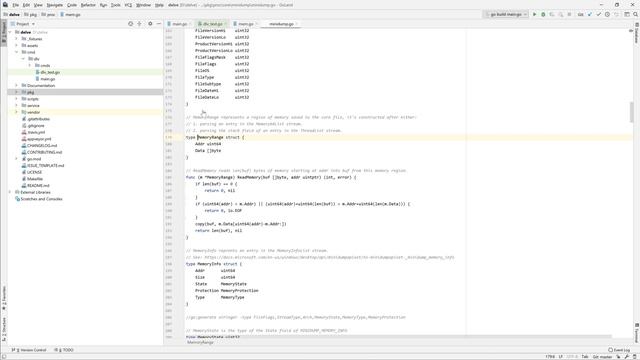The image size is (640, 360).
Task: Collapse the cmd folder
Action: (17, 52)
